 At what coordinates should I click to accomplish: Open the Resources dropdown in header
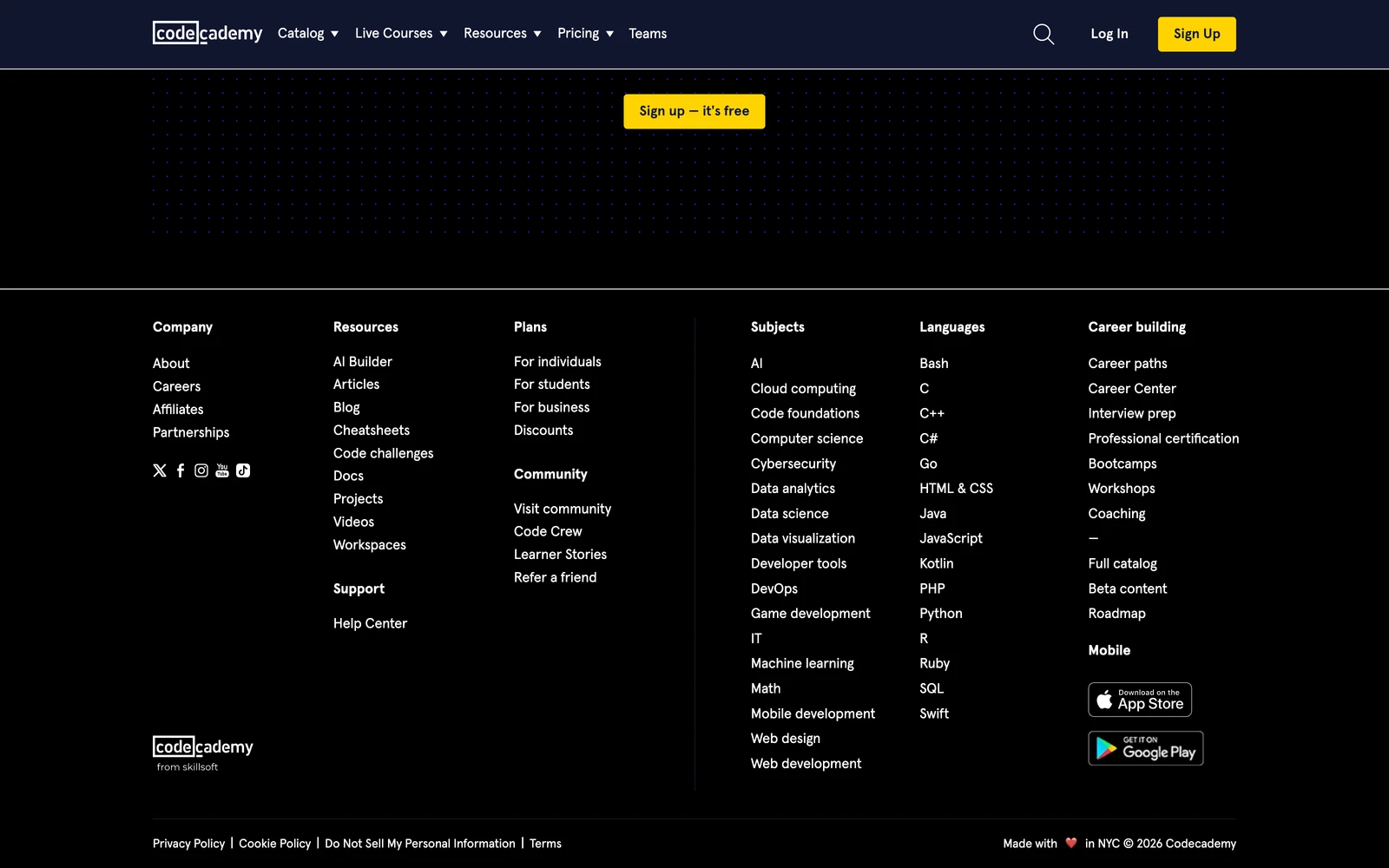coord(503,34)
